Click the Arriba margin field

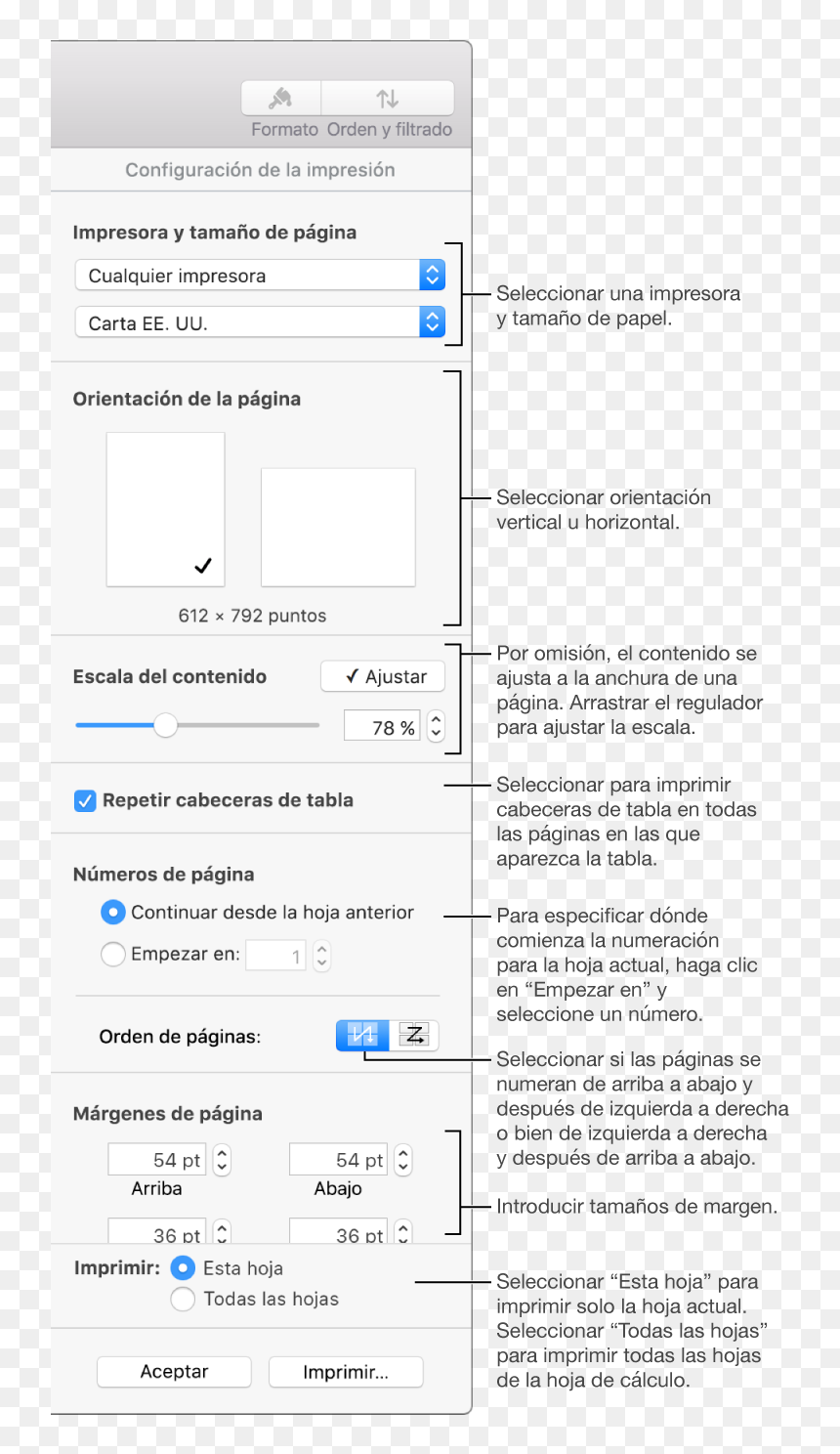pos(156,1160)
